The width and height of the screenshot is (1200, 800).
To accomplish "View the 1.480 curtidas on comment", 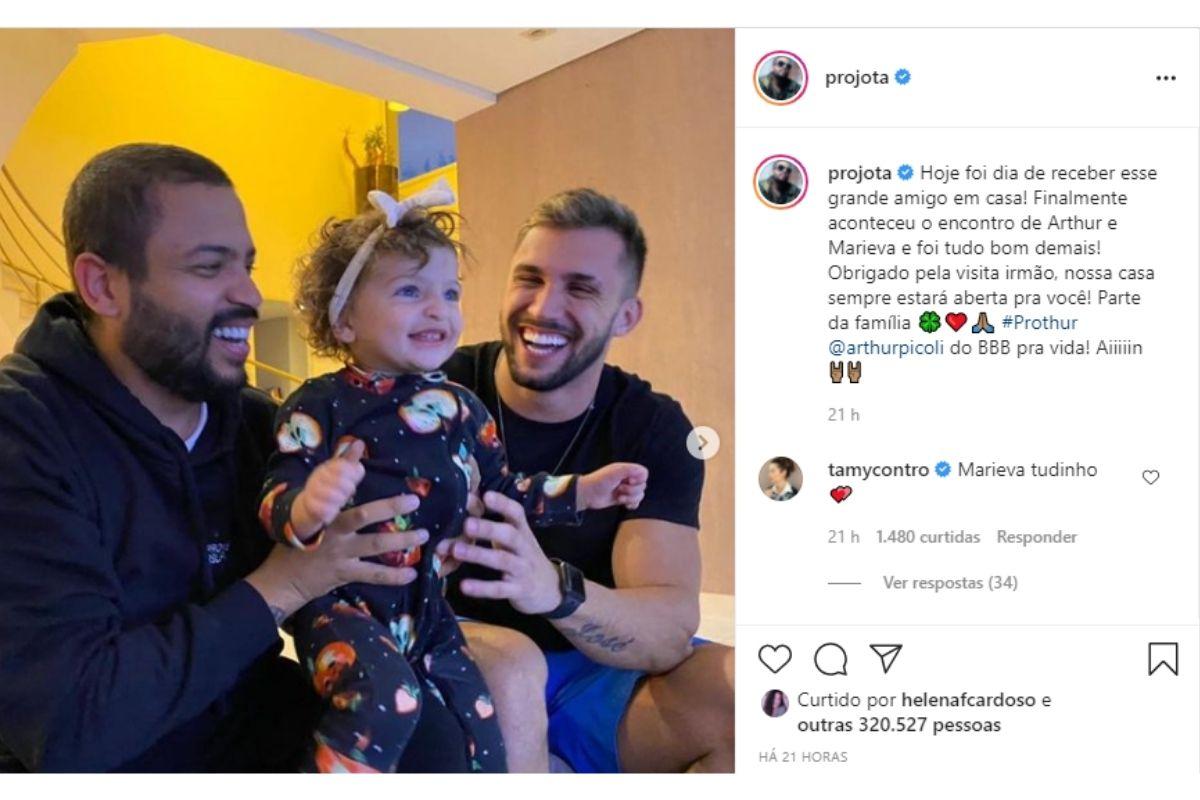I will [928, 537].
